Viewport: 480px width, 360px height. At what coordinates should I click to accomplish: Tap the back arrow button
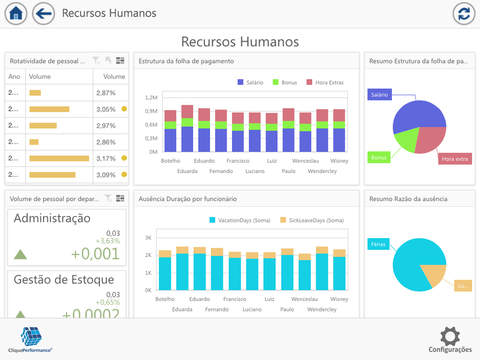click(x=44, y=14)
